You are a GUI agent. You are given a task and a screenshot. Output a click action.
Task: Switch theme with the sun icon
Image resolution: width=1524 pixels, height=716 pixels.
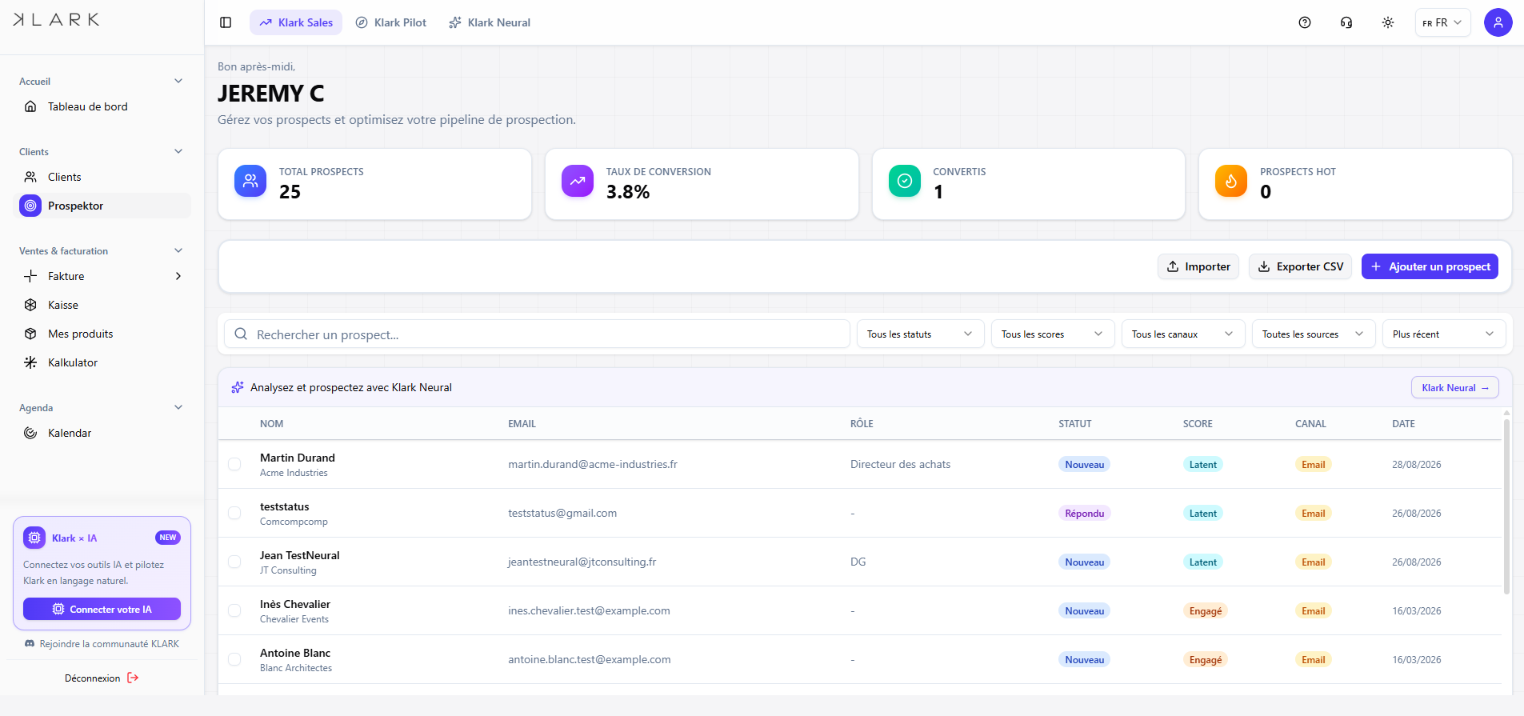click(x=1388, y=22)
